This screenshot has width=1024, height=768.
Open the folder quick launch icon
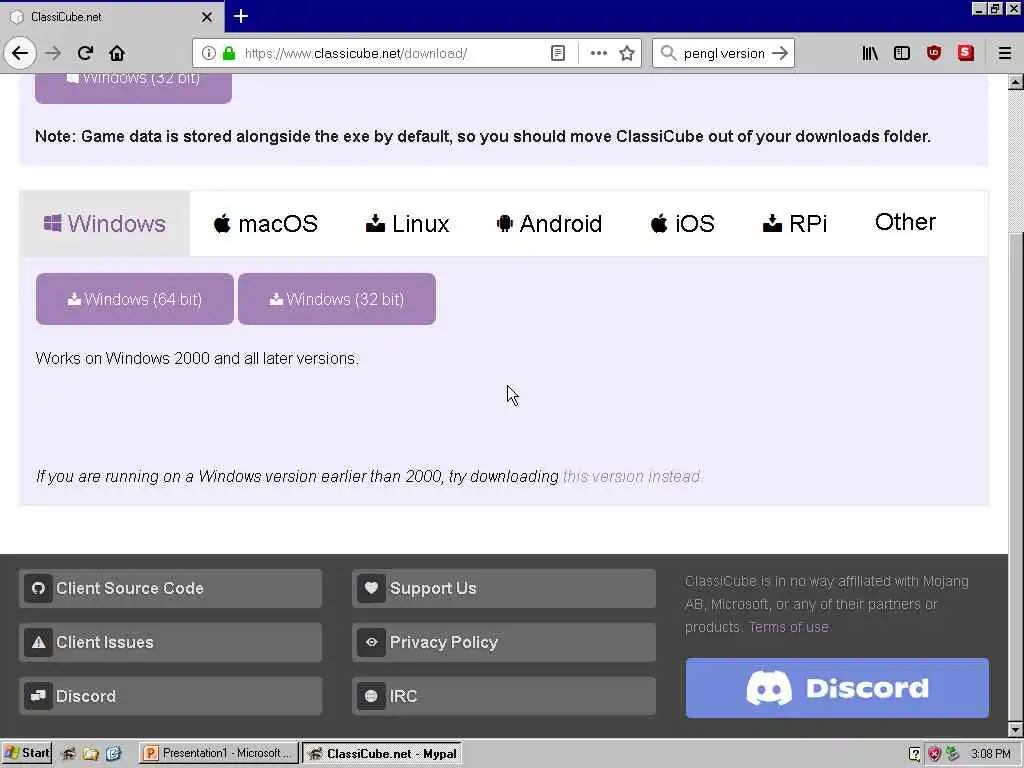coord(90,754)
